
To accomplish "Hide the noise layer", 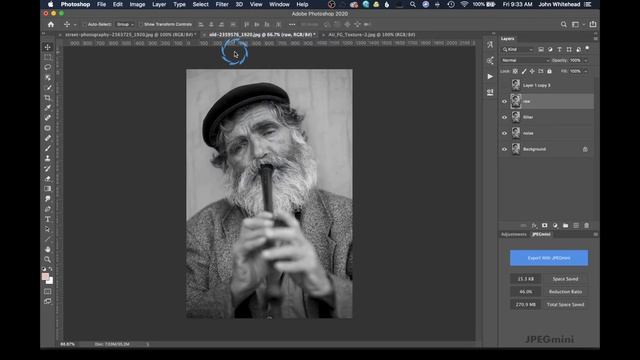I will [x=504, y=133].
